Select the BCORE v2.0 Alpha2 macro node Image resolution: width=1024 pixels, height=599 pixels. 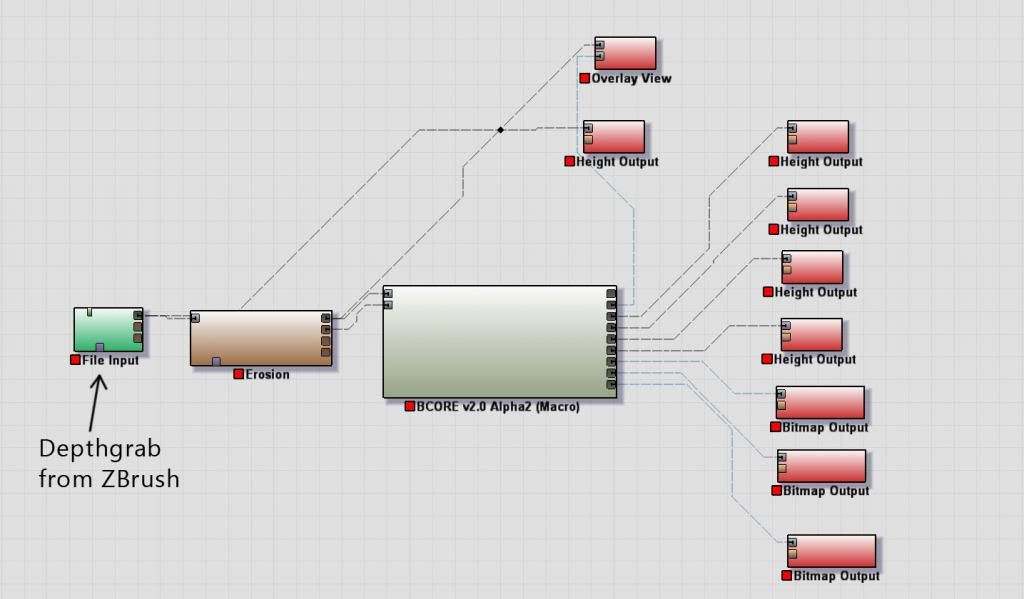[500, 341]
